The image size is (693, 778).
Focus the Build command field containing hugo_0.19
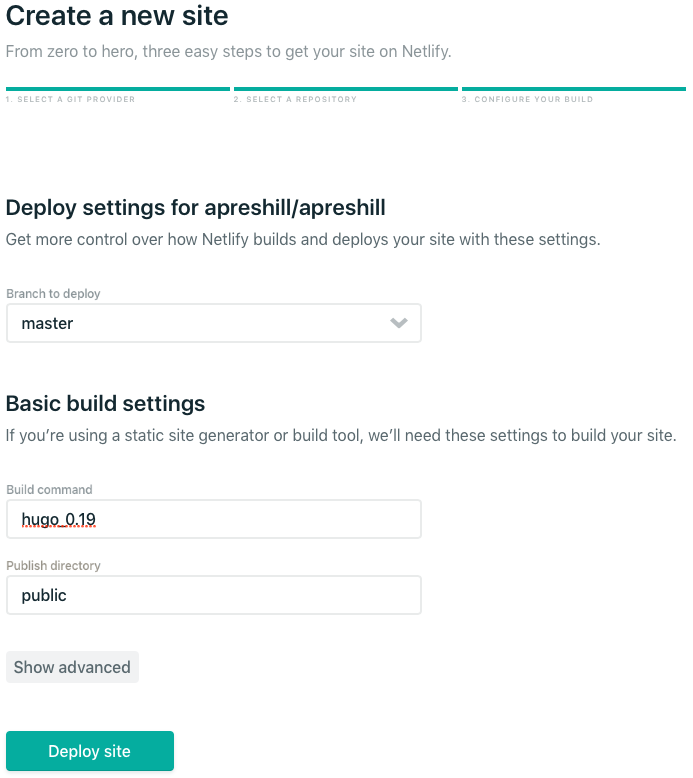pyautogui.click(x=213, y=519)
